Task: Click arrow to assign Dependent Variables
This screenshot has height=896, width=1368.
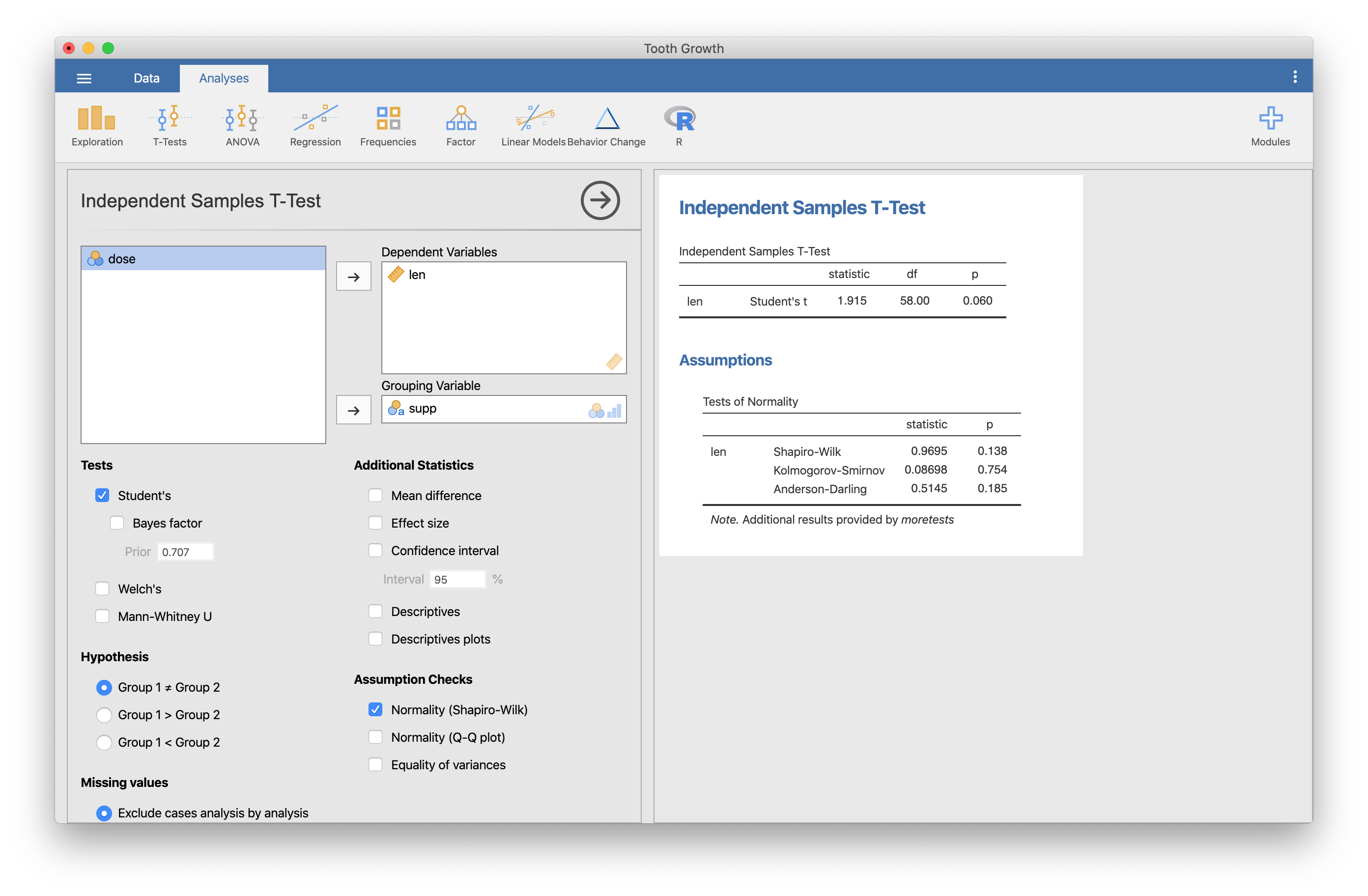Action: click(x=353, y=277)
